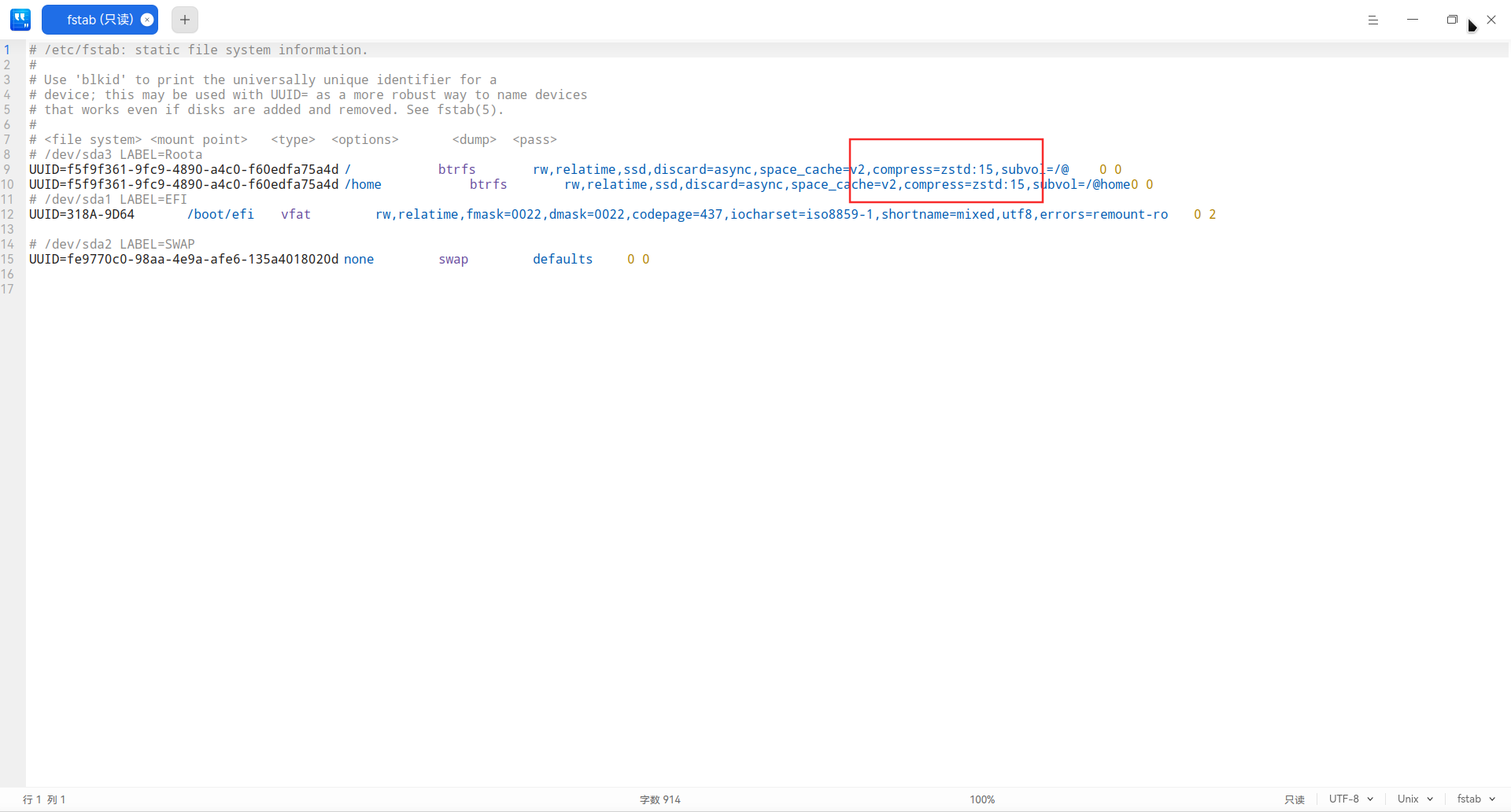The height and width of the screenshot is (812, 1511).
Task: Click the word none on line 15
Action: point(359,259)
